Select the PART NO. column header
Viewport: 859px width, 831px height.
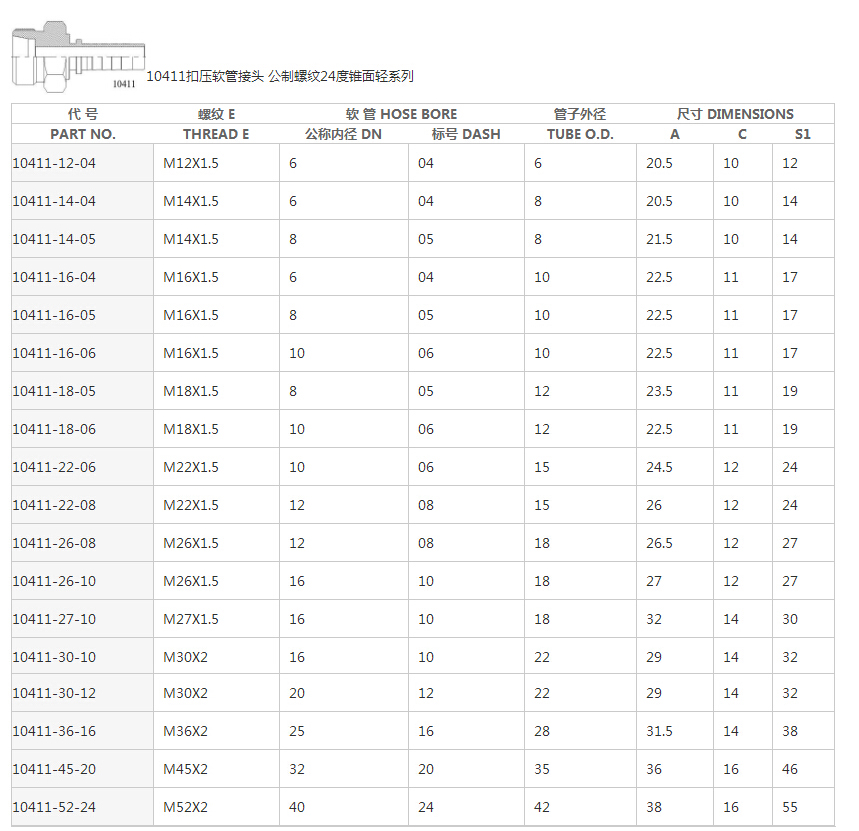tap(83, 134)
